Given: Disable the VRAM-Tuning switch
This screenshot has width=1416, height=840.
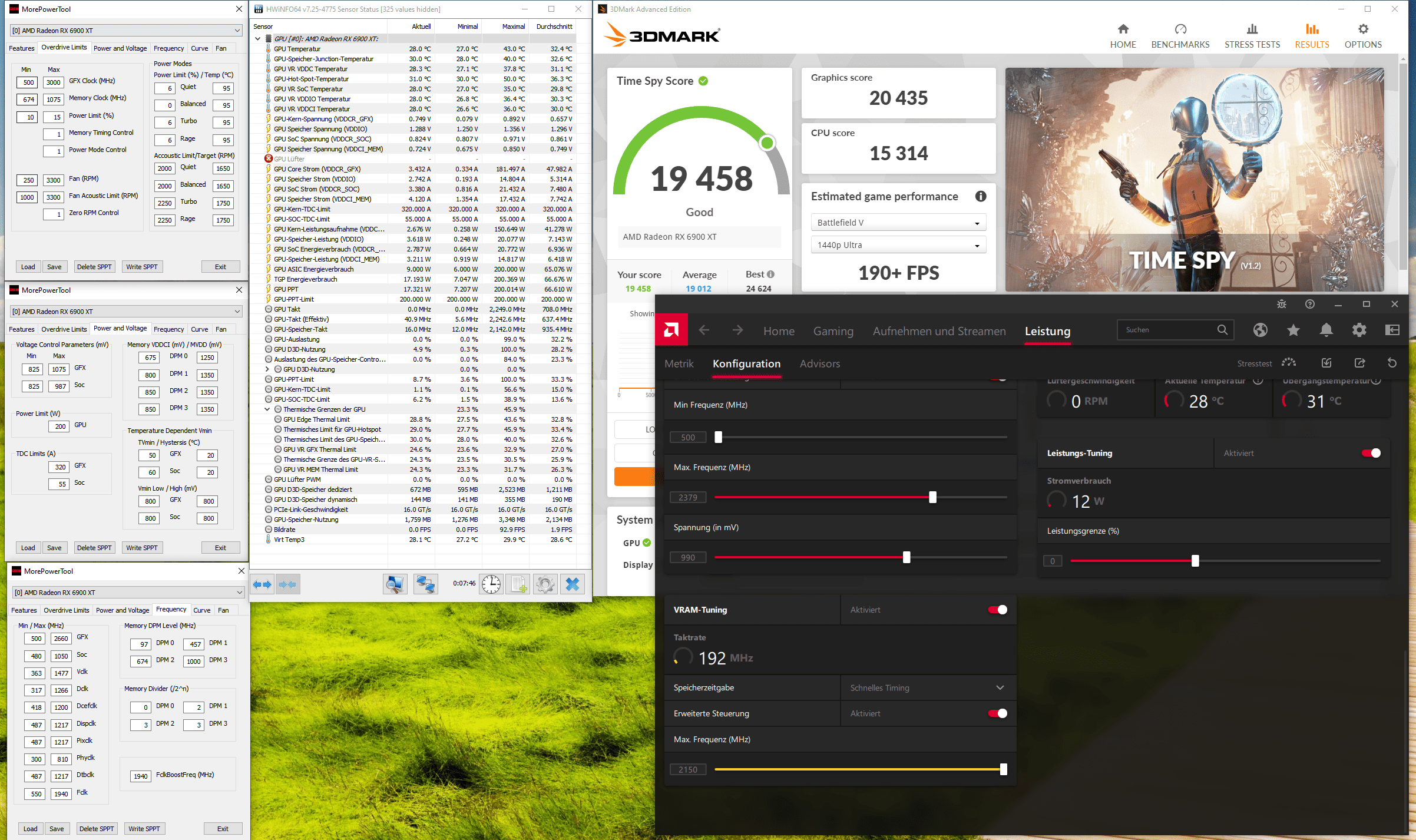Looking at the screenshot, I should [x=997, y=610].
